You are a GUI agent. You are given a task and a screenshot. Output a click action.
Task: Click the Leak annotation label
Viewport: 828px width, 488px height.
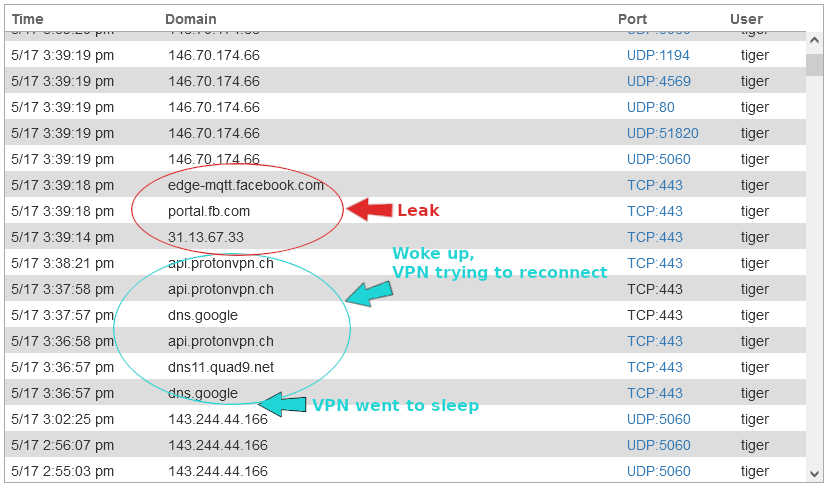418,210
